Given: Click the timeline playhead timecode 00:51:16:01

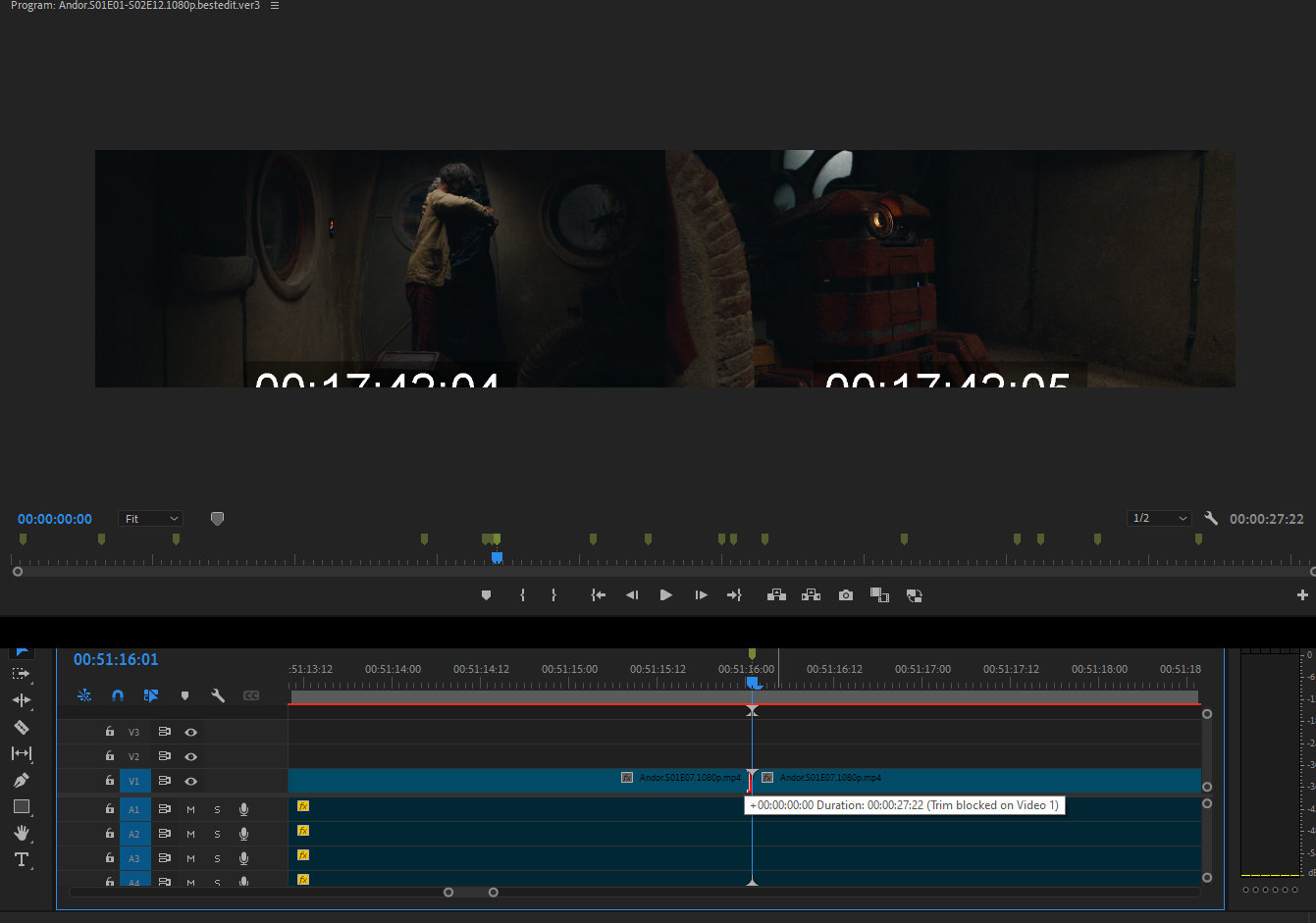Looking at the screenshot, I should [x=116, y=659].
